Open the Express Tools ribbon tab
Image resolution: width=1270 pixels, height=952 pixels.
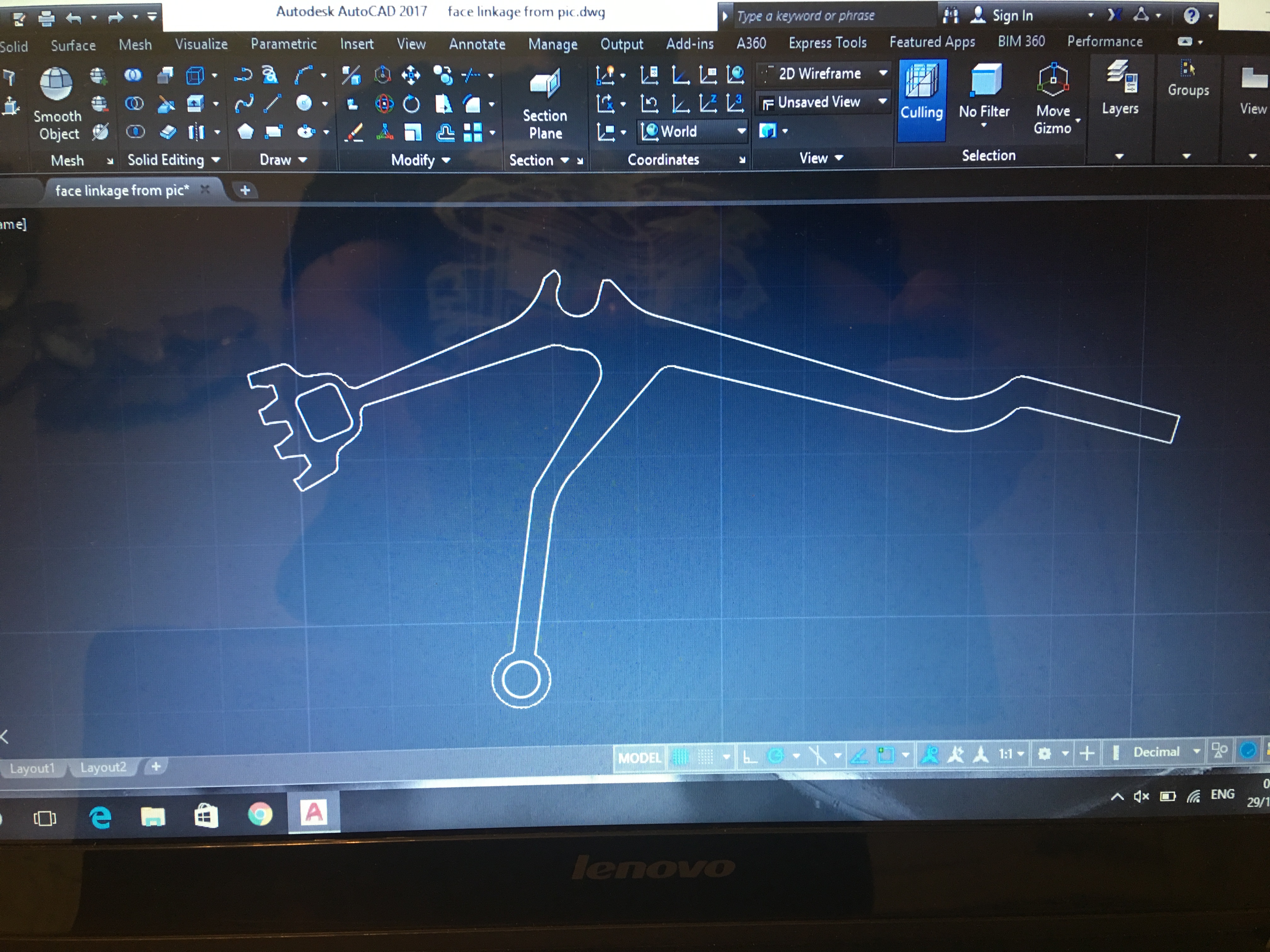(827, 42)
